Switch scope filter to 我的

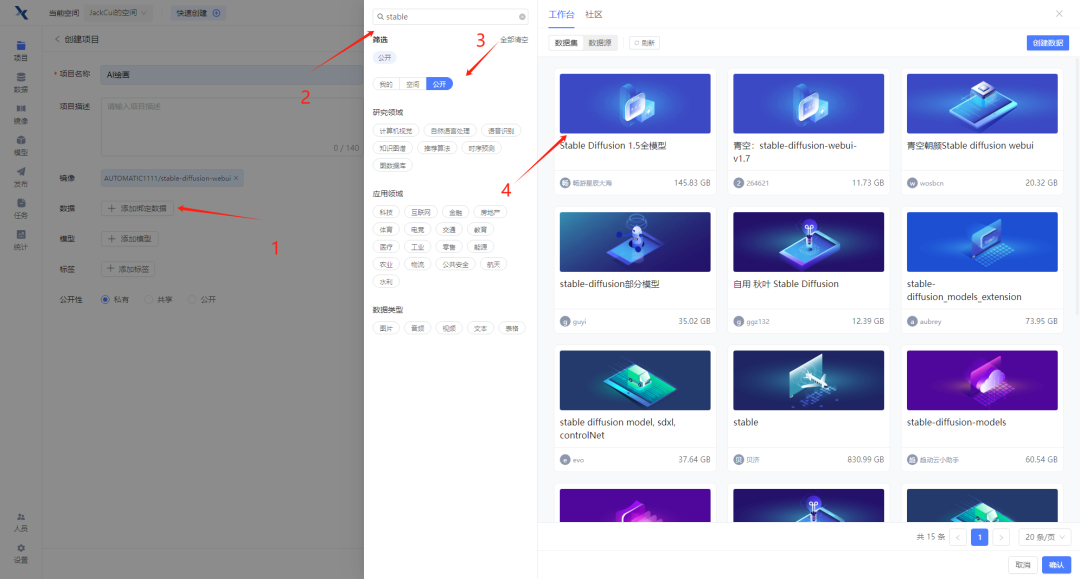(x=386, y=84)
